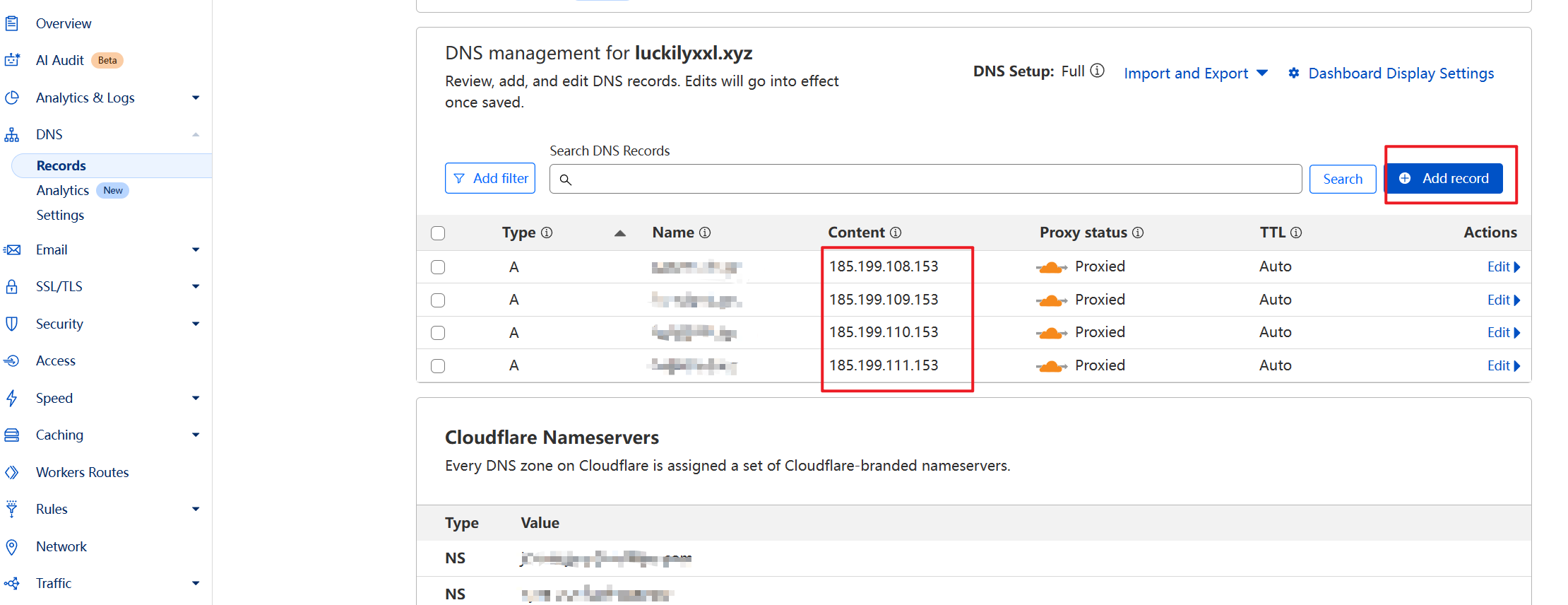1568x605 pixels.
Task: Toggle the select-all records checkbox
Action: pos(438,233)
